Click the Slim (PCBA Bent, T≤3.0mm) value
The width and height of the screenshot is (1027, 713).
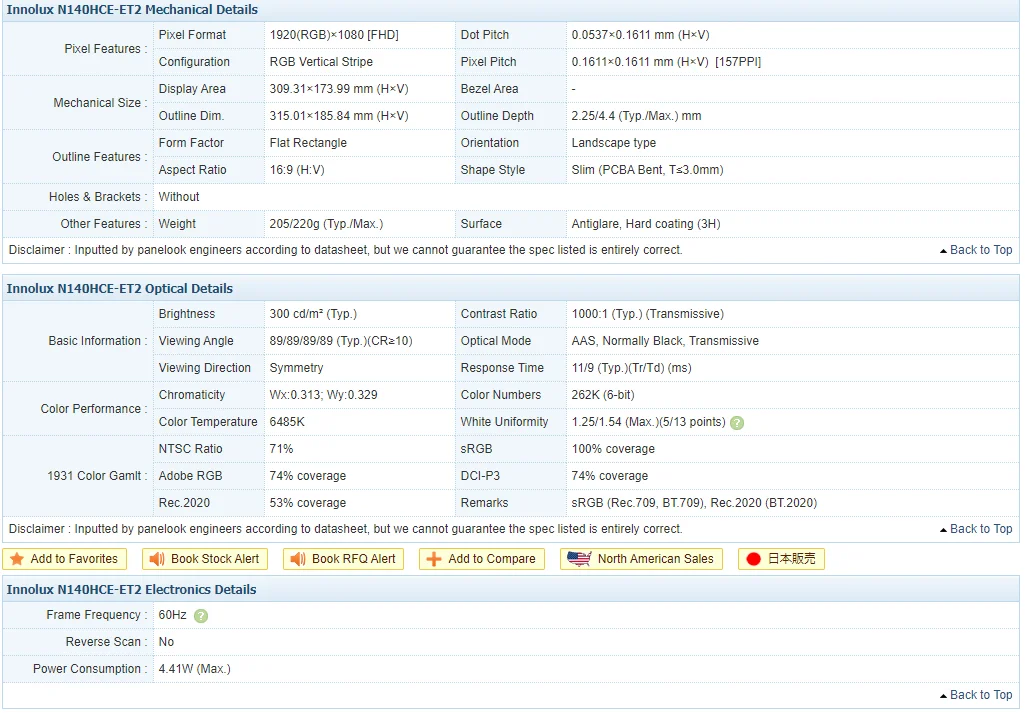click(647, 170)
